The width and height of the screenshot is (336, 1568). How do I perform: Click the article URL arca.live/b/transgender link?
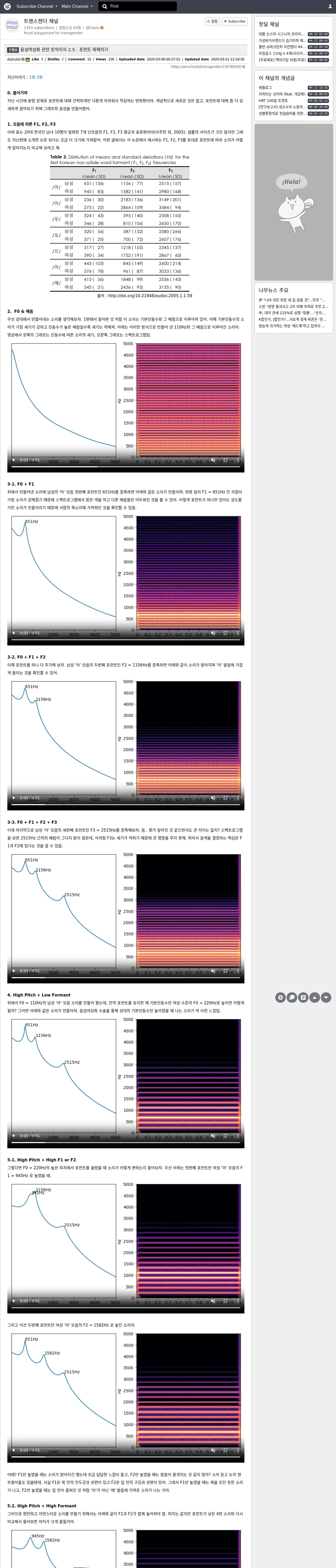pyautogui.click(x=206, y=67)
